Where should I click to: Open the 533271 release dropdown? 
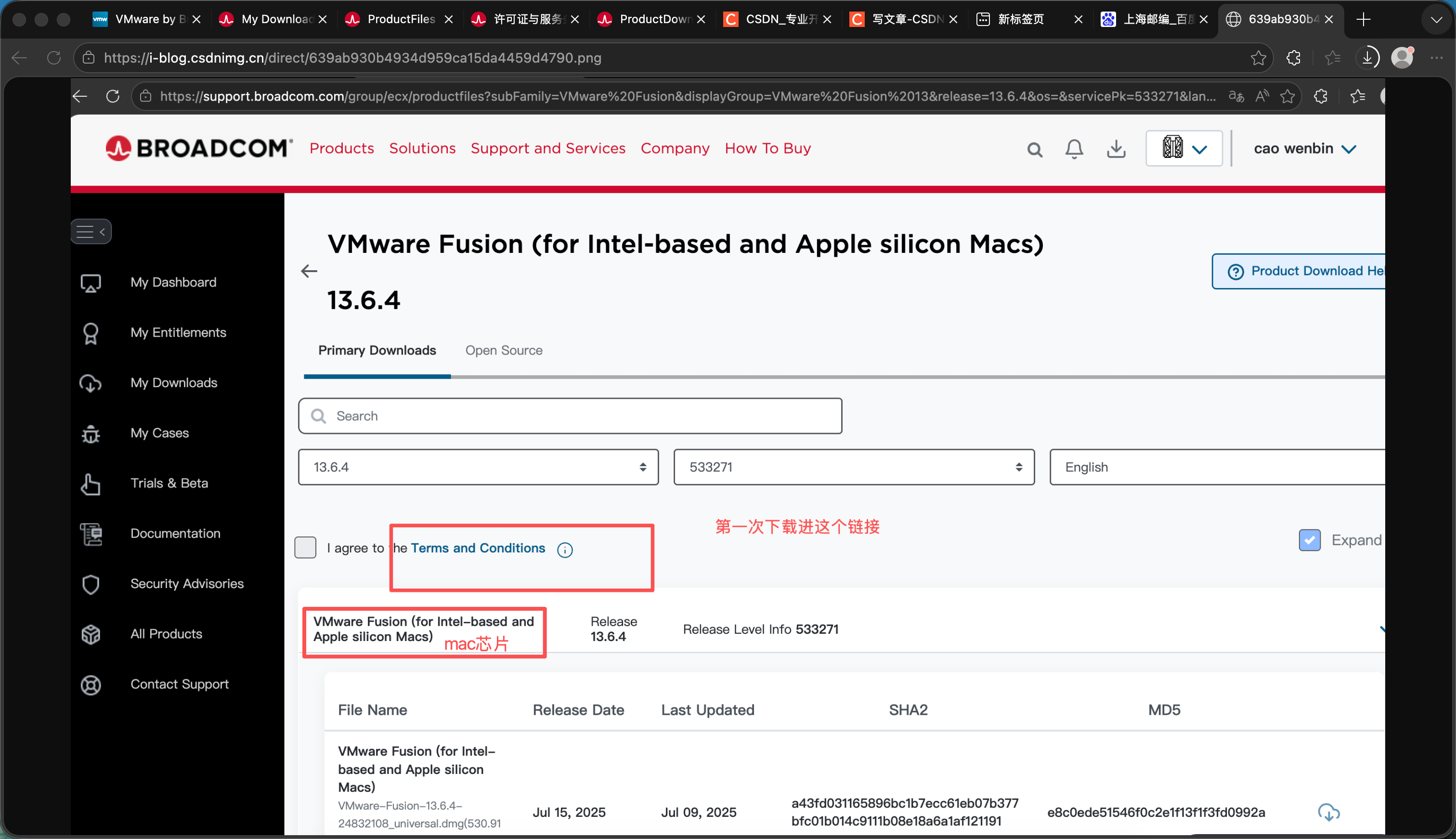coord(854,467)
